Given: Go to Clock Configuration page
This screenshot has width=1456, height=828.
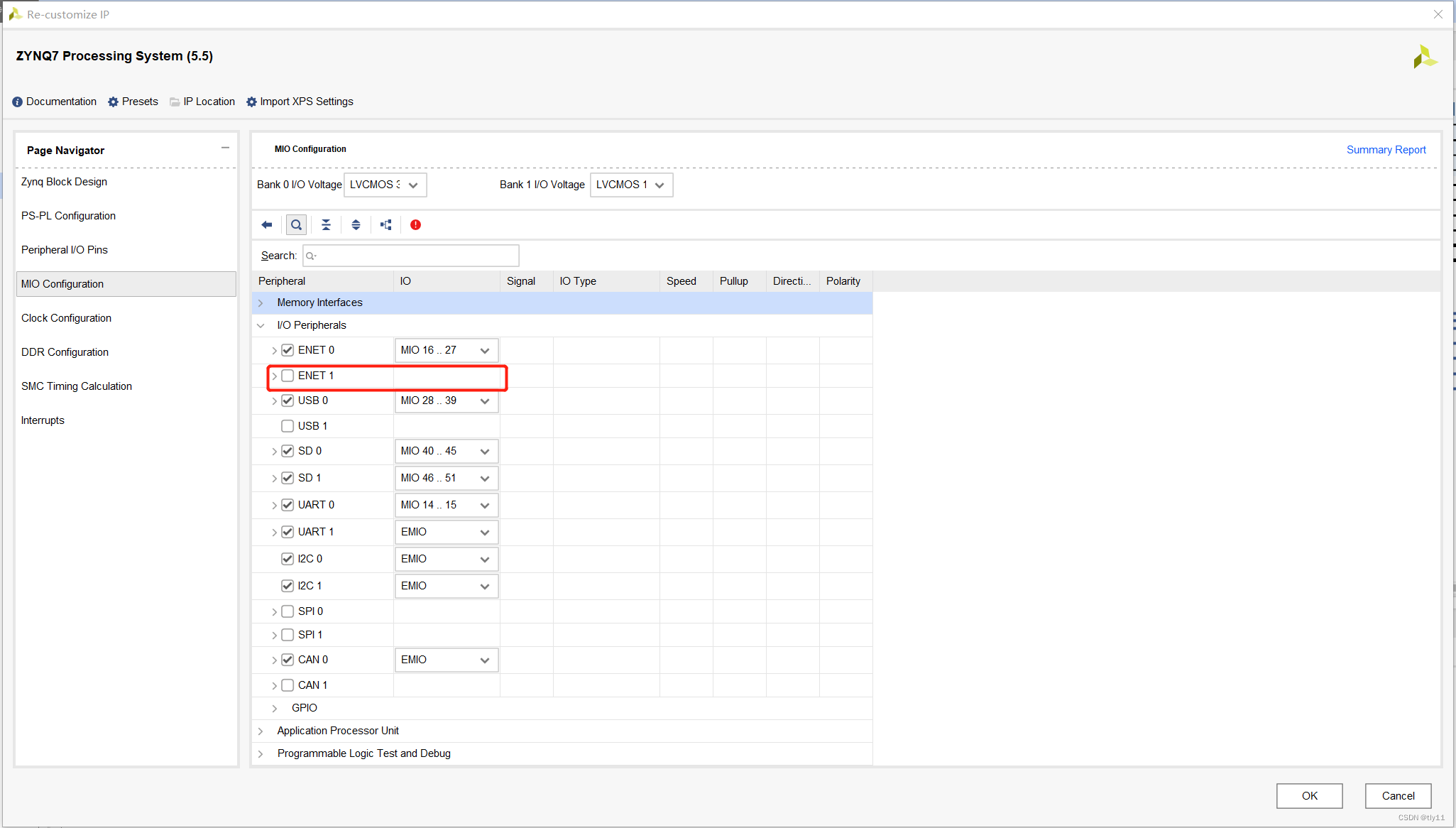Looking at the screenshot, I should click(x=66, y=318).
